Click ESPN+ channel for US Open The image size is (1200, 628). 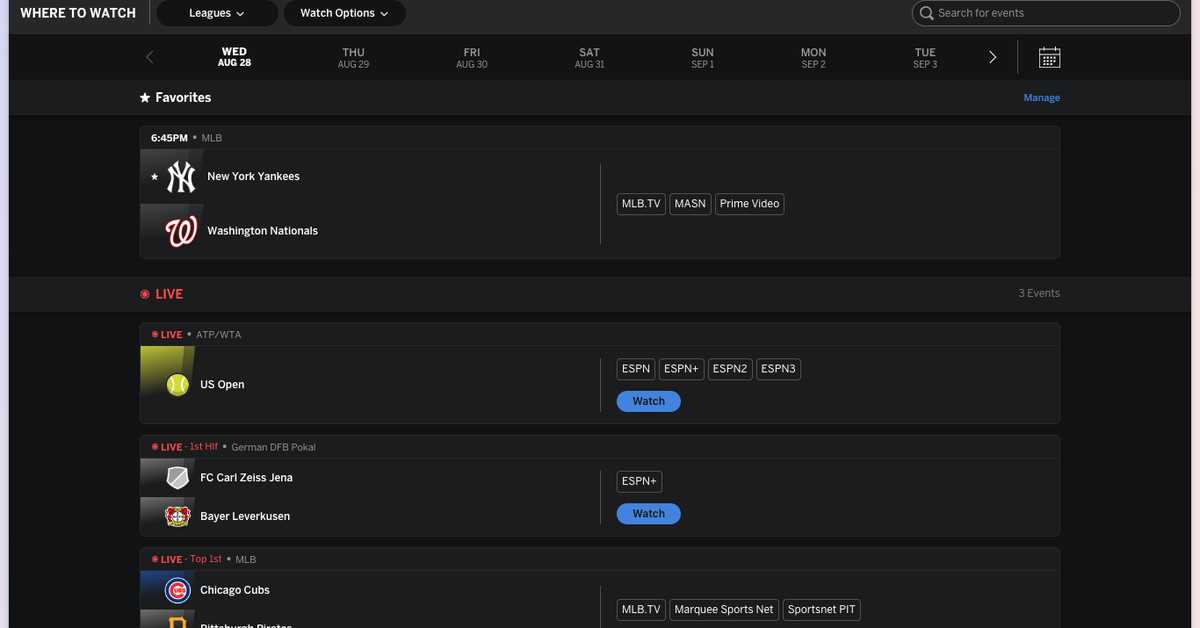pos(682,369)
